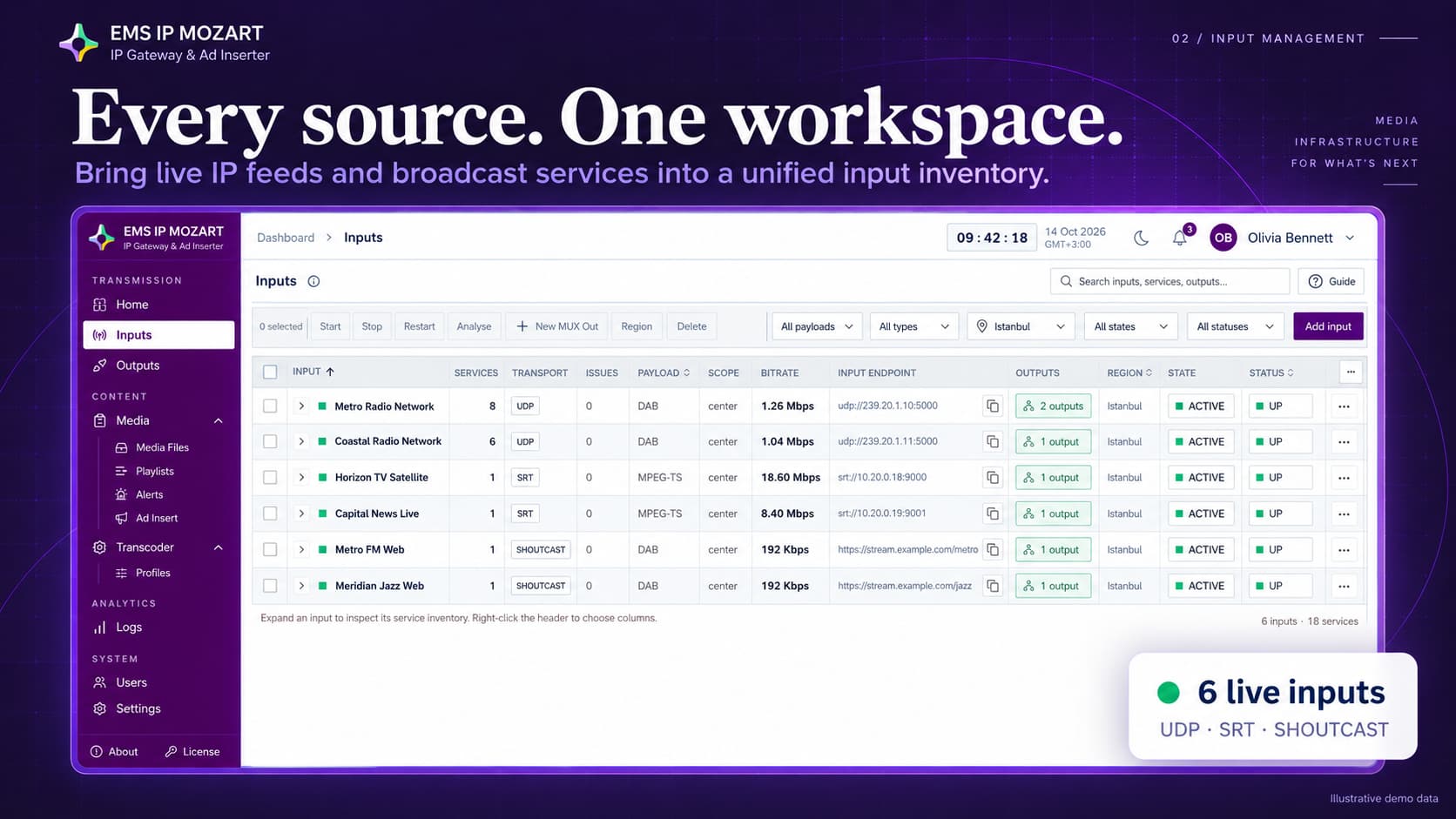Copy Coastal Radio Network endpoint
This screenshot has width=1456, height=819.
pos(993,441)
